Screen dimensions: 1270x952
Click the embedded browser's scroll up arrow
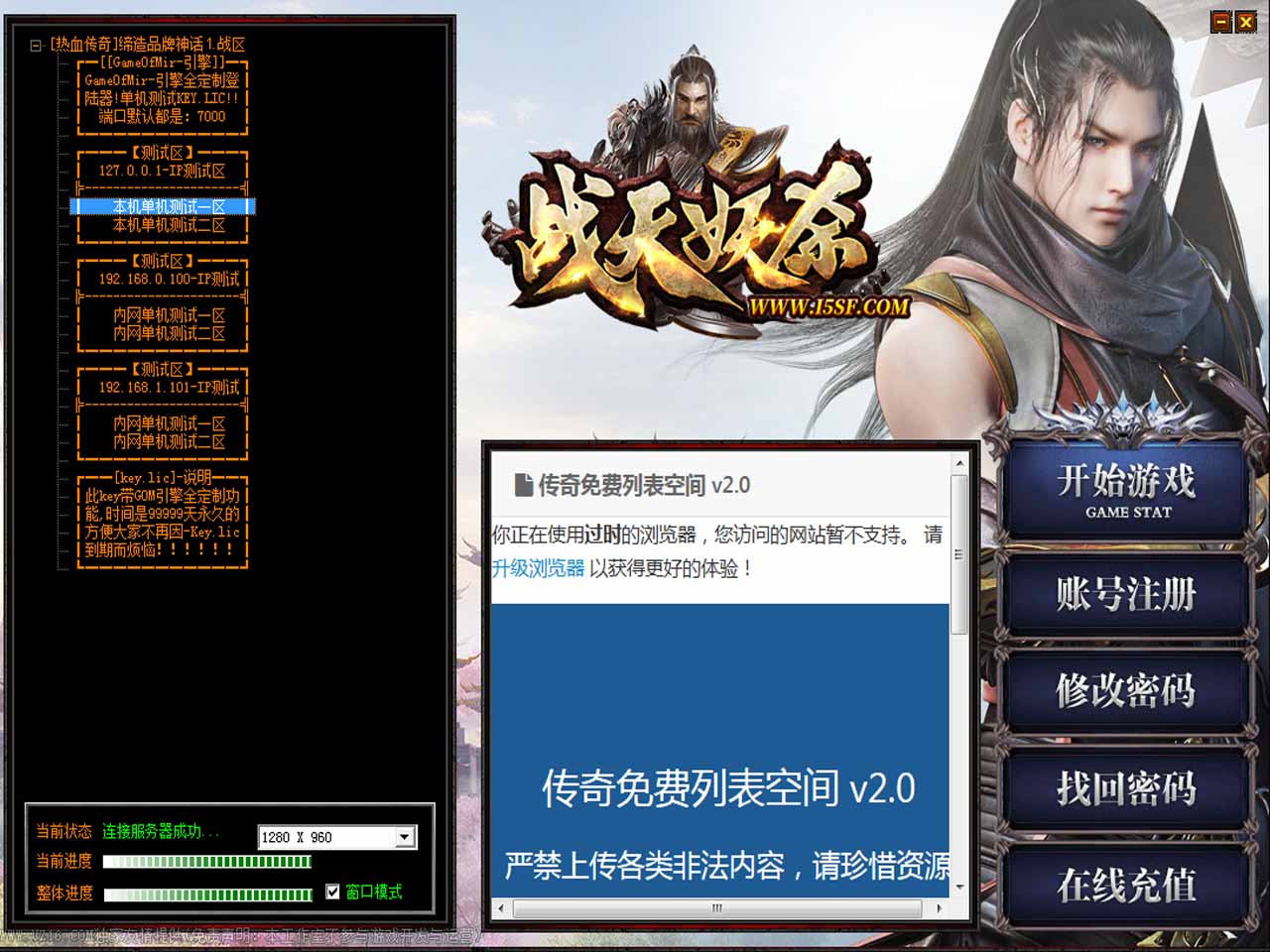[x=959, y=463]
